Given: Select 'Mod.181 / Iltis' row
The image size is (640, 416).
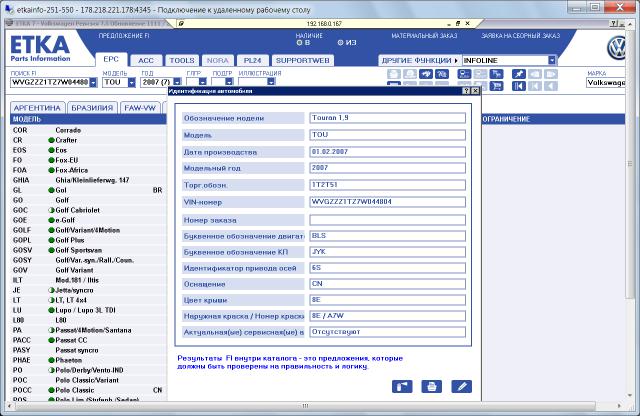Looking at the screenshot, I should pyautogui.click(x=88, y=280).
